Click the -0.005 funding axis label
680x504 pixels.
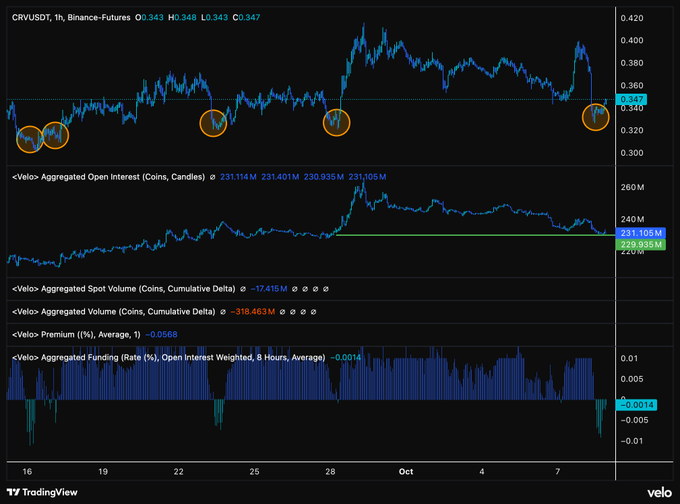(634, 420)
